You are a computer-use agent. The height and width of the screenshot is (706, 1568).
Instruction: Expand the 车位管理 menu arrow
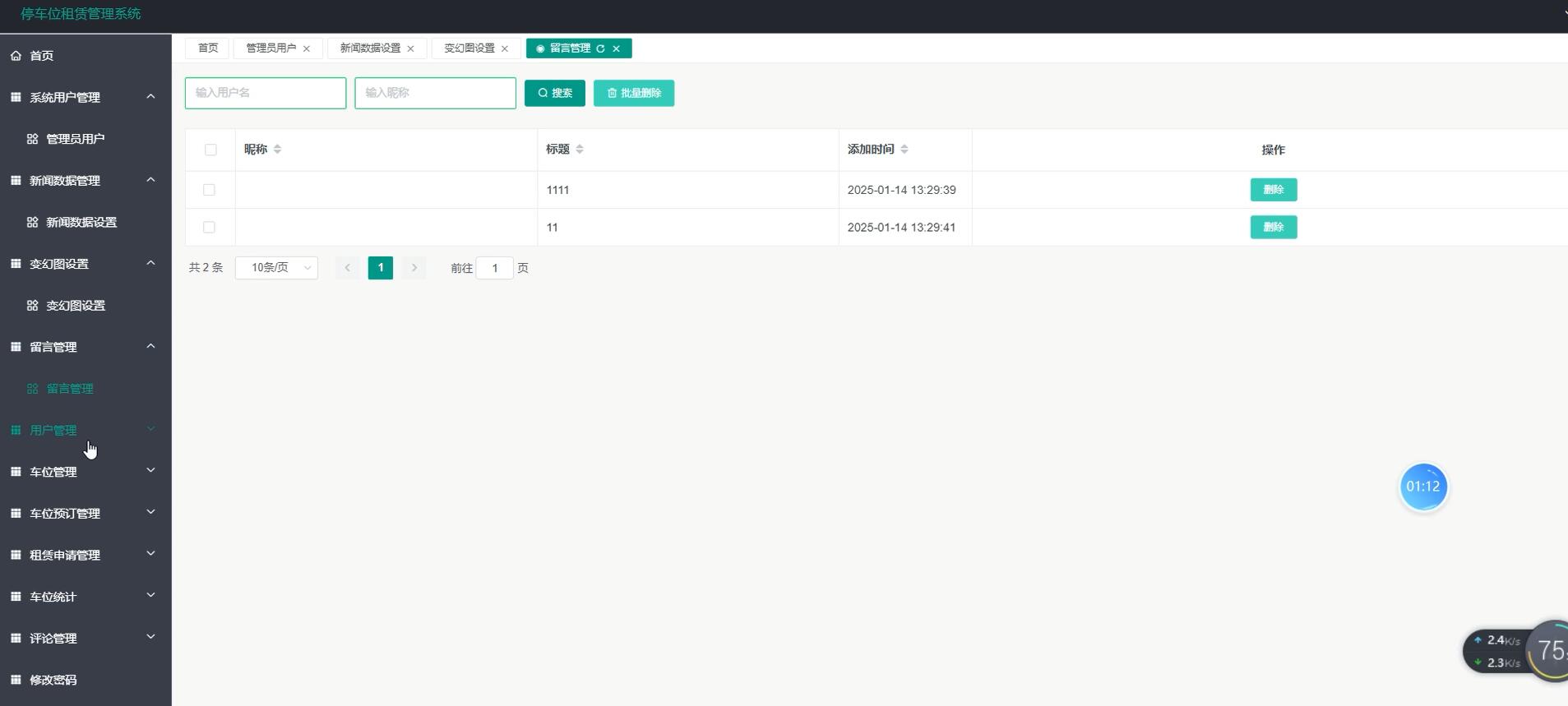[150, 470]
